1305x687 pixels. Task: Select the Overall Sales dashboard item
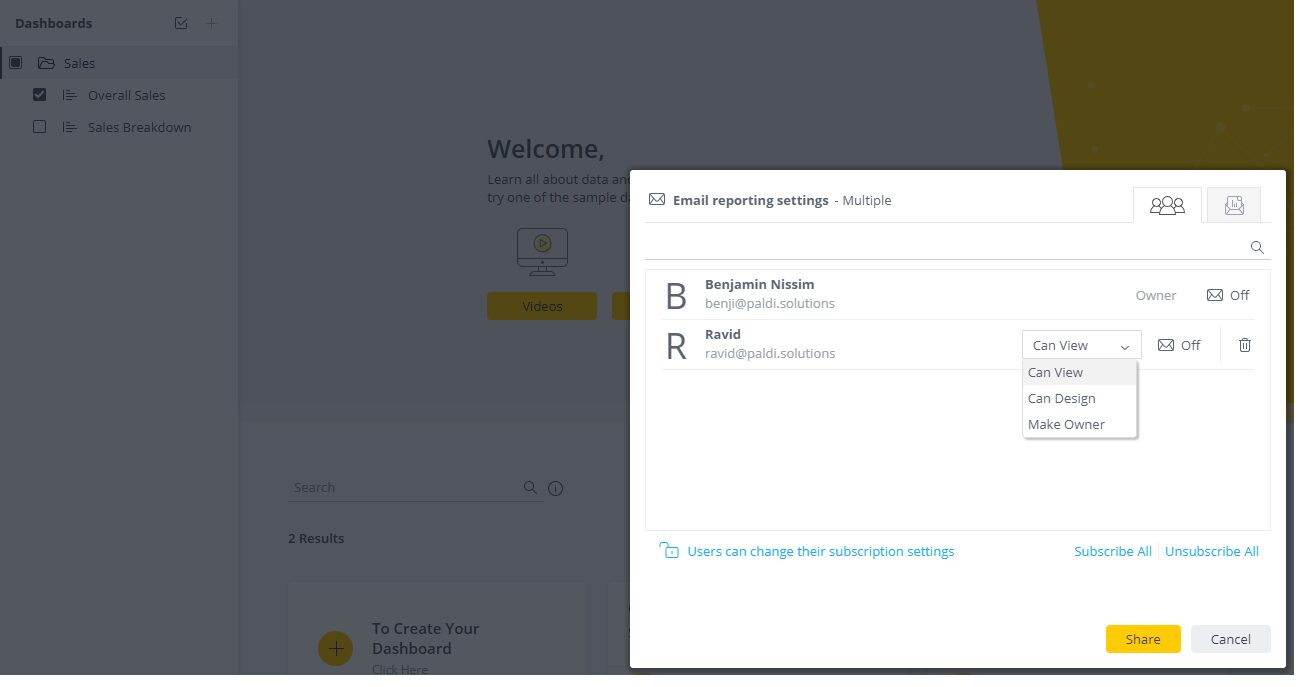pos(126,95)
